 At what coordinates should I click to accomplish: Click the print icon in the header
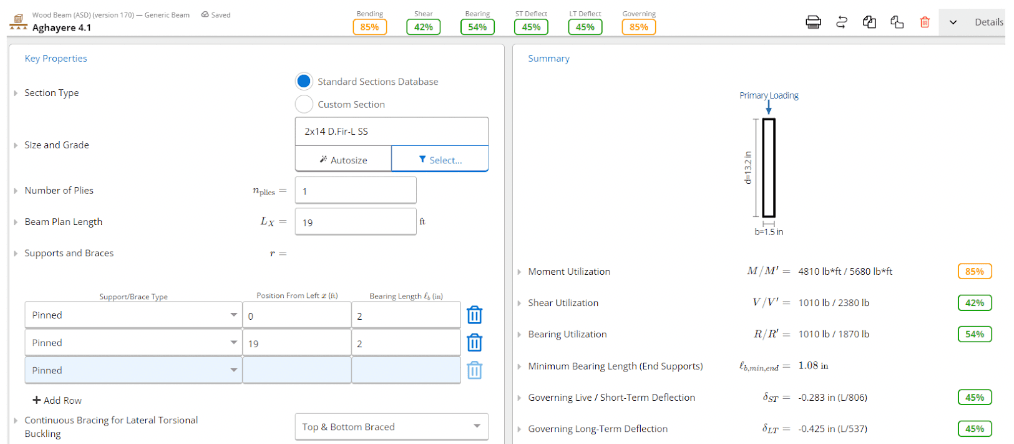click(x=813, y=22)
